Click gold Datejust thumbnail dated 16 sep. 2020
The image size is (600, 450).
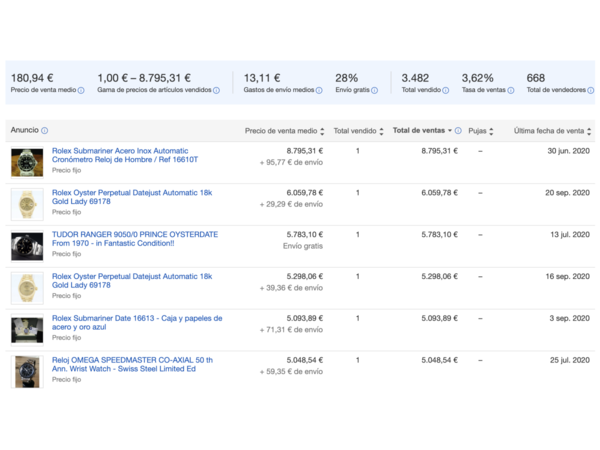pyautogui.click(x=27, y=288)
